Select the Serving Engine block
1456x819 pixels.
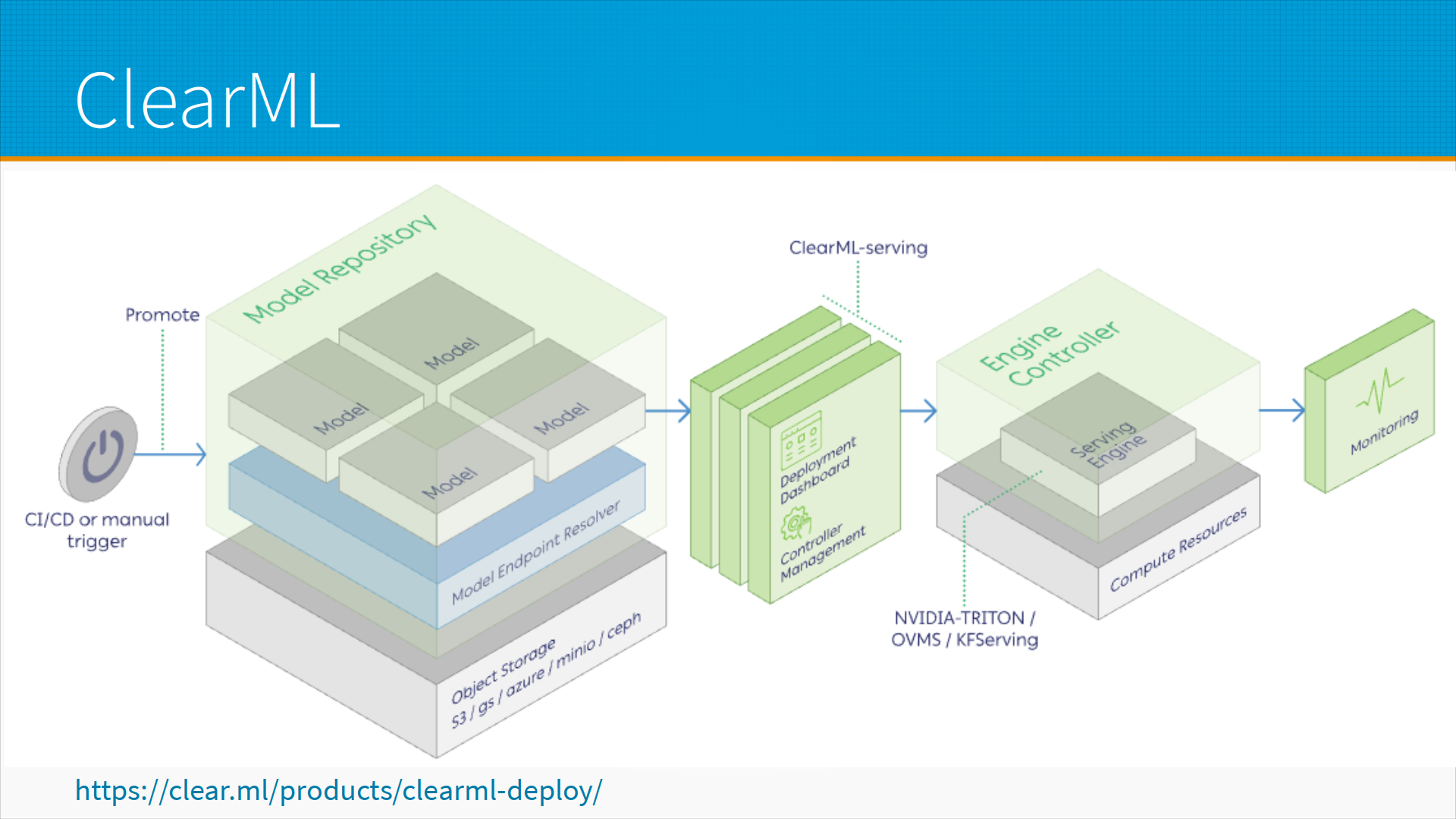1108,446
